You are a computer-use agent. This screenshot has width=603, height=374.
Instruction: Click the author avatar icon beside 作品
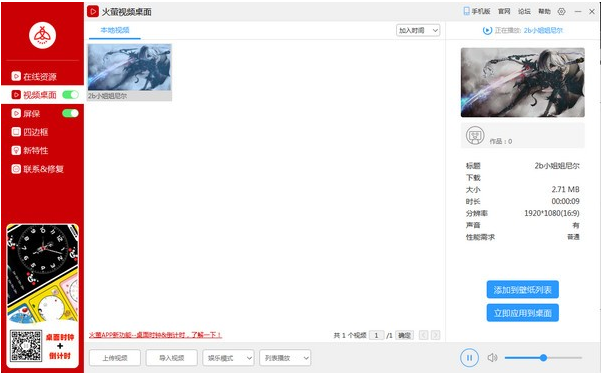pyautogui.click(x=475, y=135)
